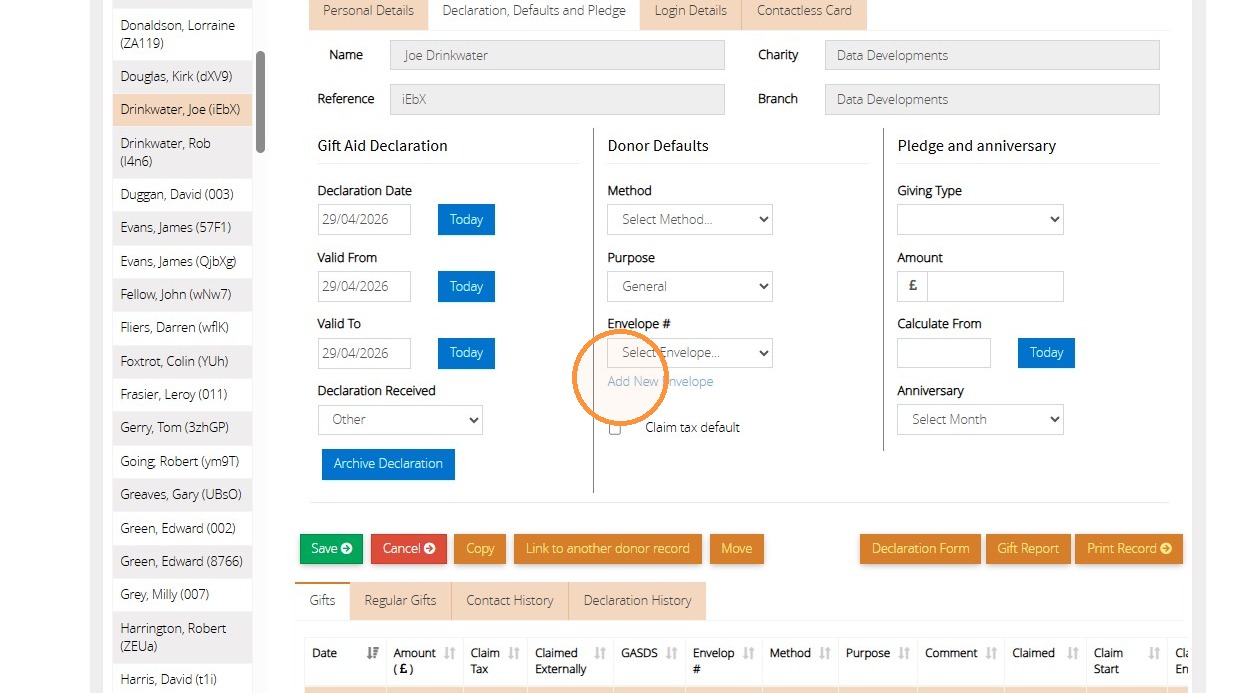Select donor Gerry, Tom (3zhGP)
Image resolution: width=1239 pixels, height=693 pixels.
click(x=182, y=428)
